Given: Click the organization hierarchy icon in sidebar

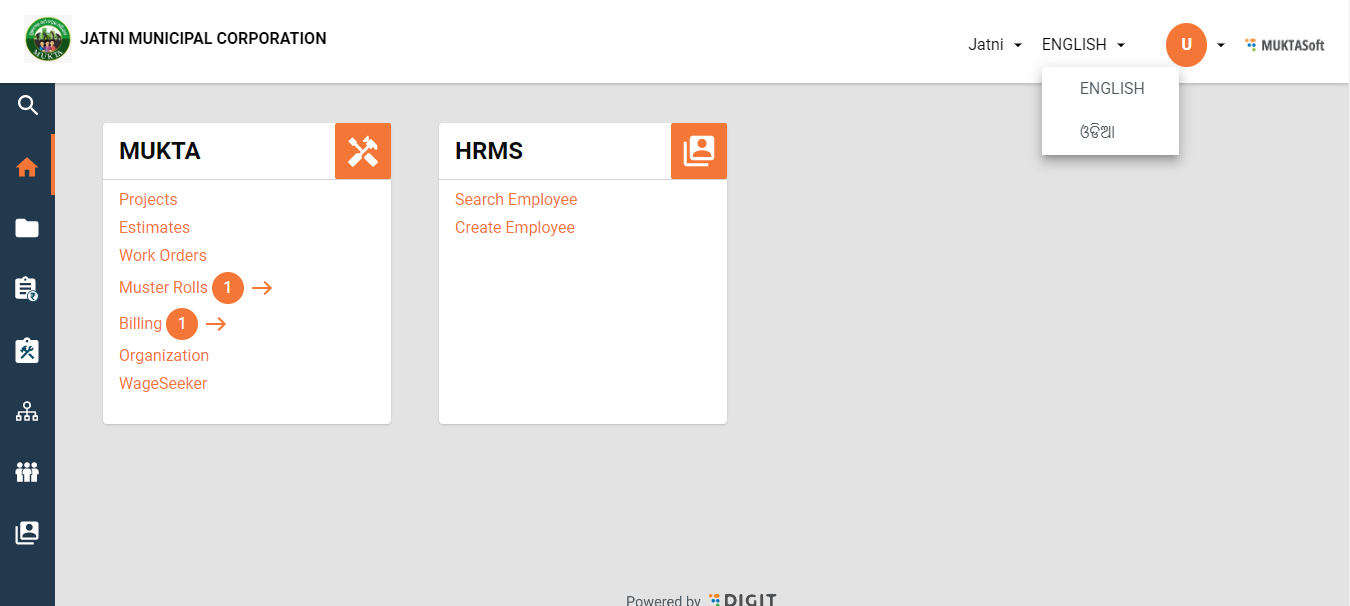Looking at the screenshot, I should point(27,411).
